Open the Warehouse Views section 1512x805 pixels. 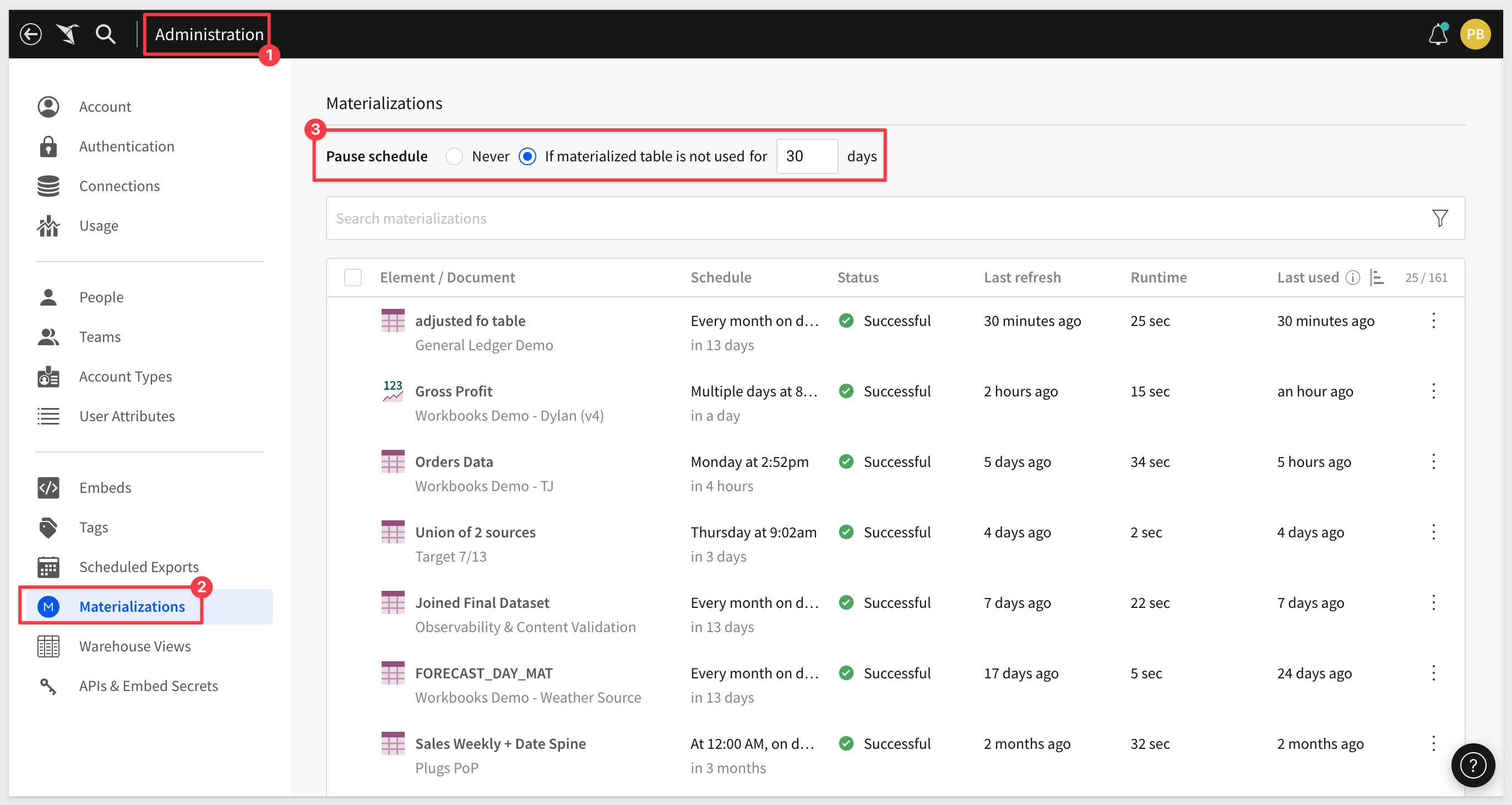click(x=135, y=646)
